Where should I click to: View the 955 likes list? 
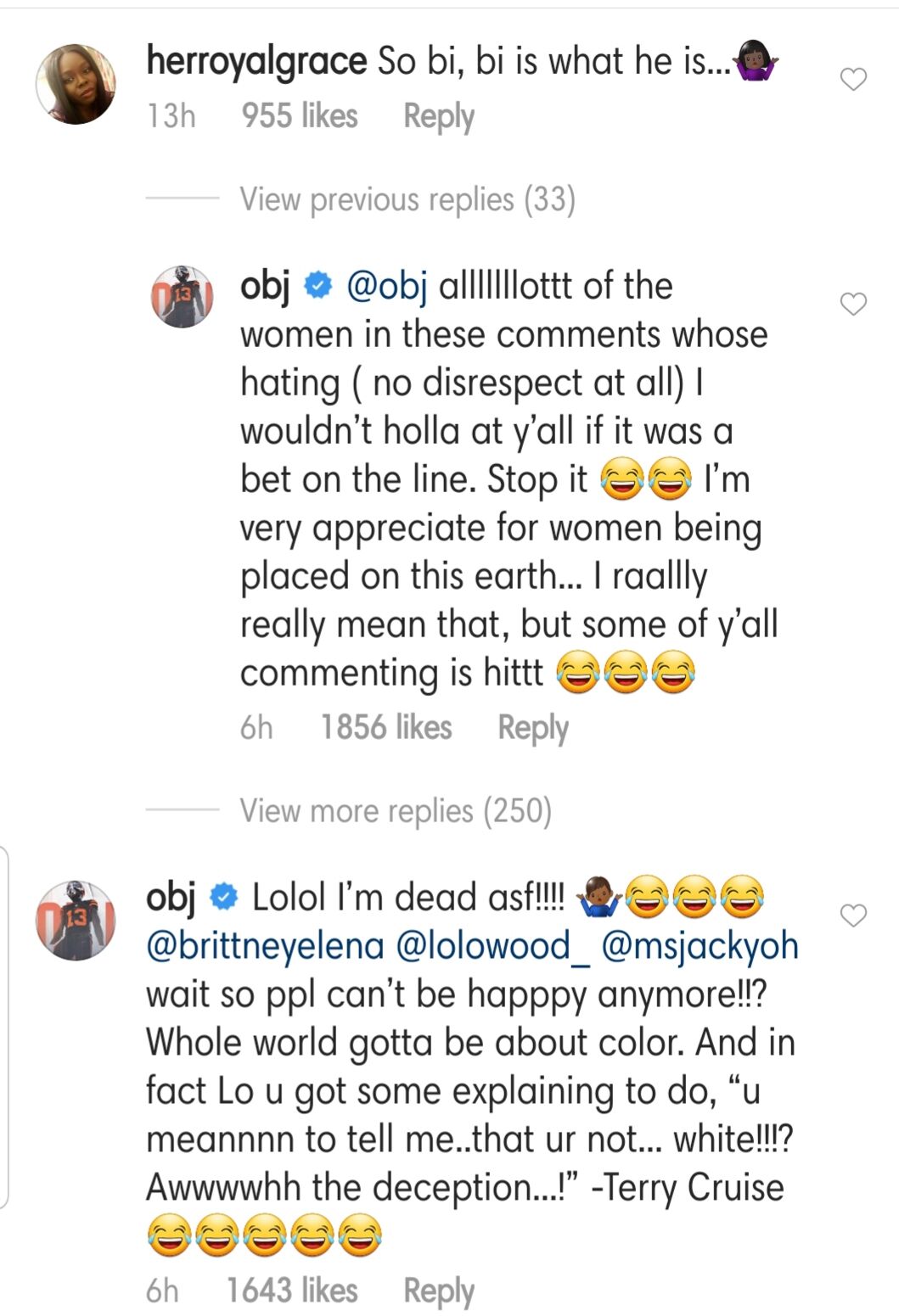300,116
